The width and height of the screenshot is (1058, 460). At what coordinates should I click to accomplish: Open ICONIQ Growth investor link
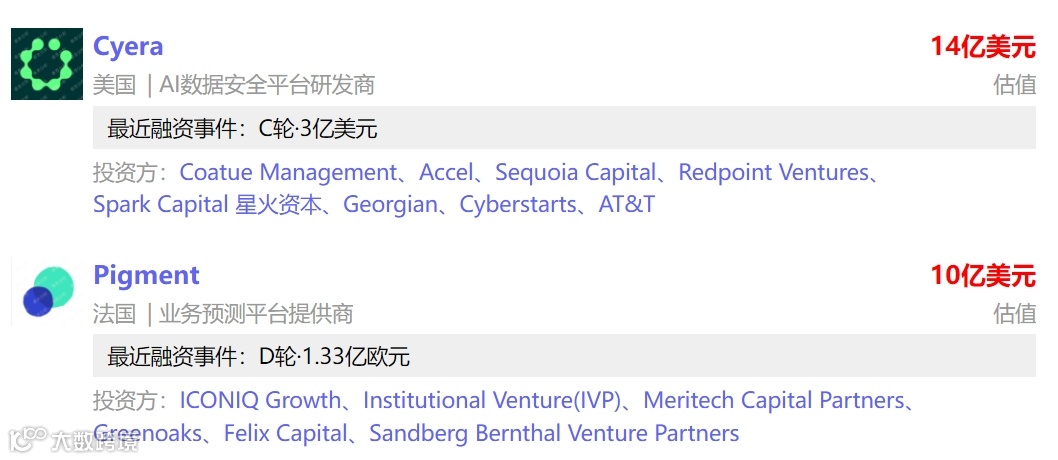[x=260, y=401]
